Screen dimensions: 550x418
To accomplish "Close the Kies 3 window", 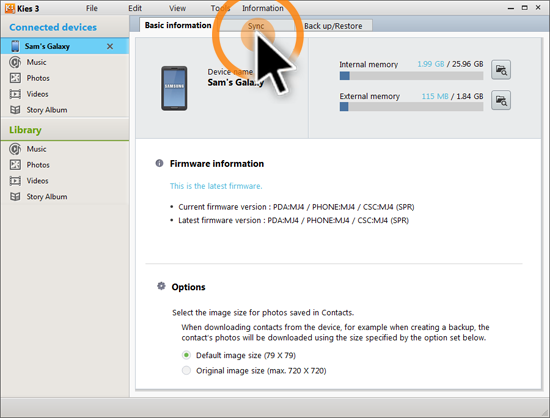I will click(x=538, y=7).
